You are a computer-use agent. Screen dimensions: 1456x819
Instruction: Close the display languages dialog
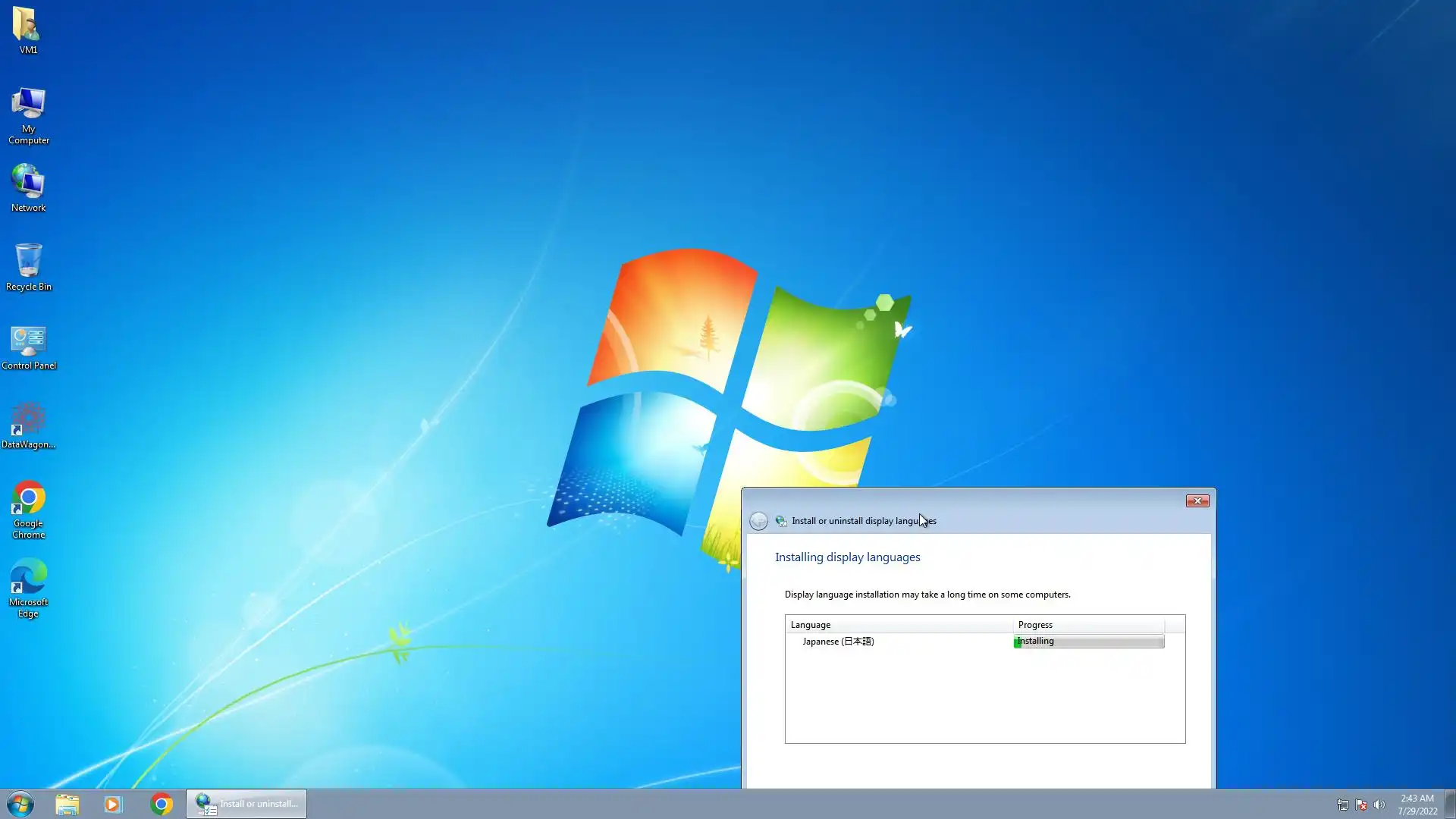(x=1197, y=501)
